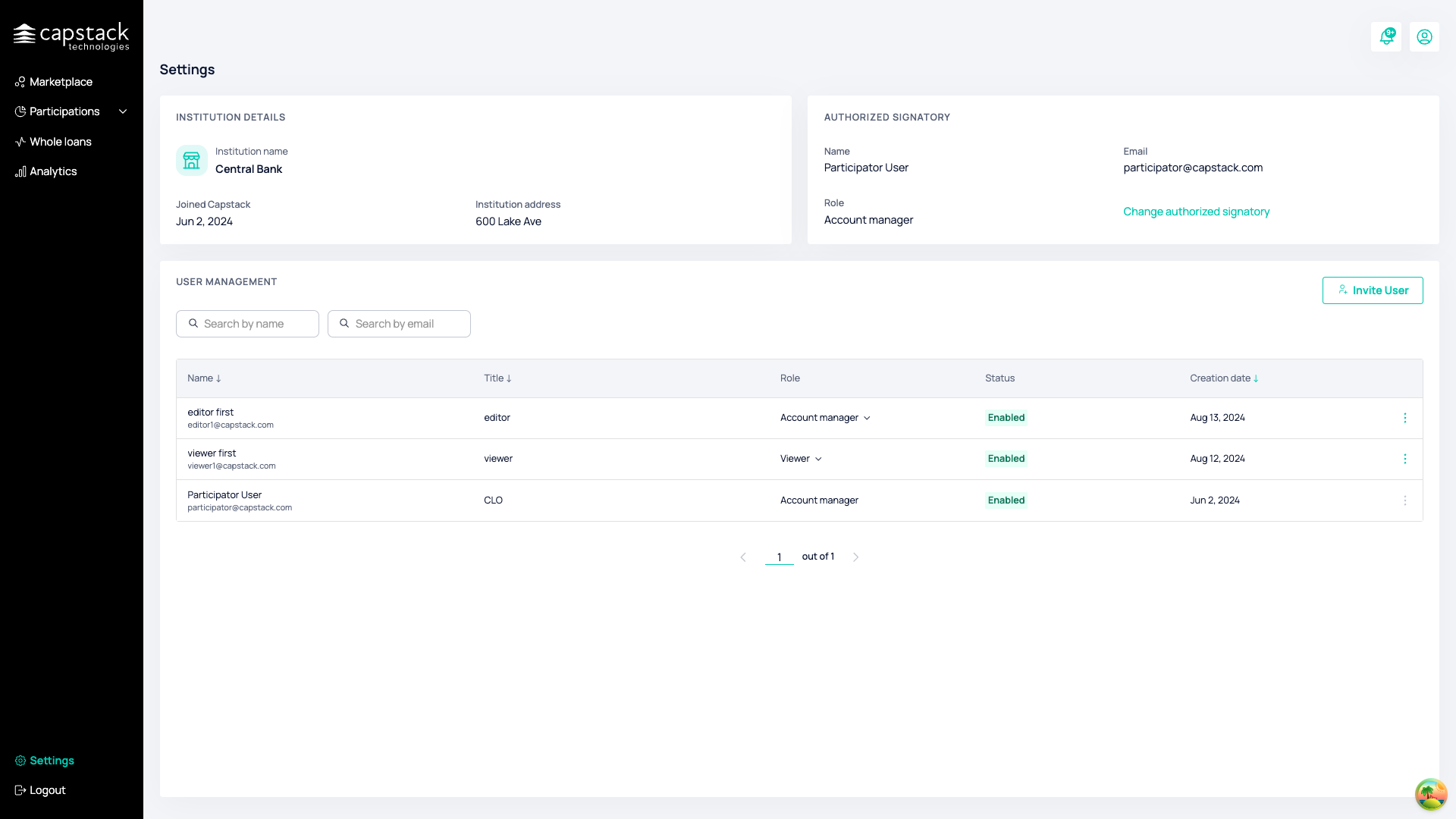Open actions menu for viewer first
The image size is (1456, 819).
point(1404,459)
